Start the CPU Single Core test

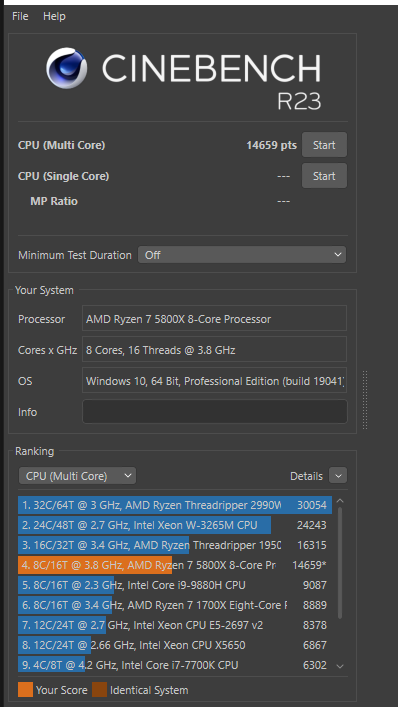[x=324, y=175]
